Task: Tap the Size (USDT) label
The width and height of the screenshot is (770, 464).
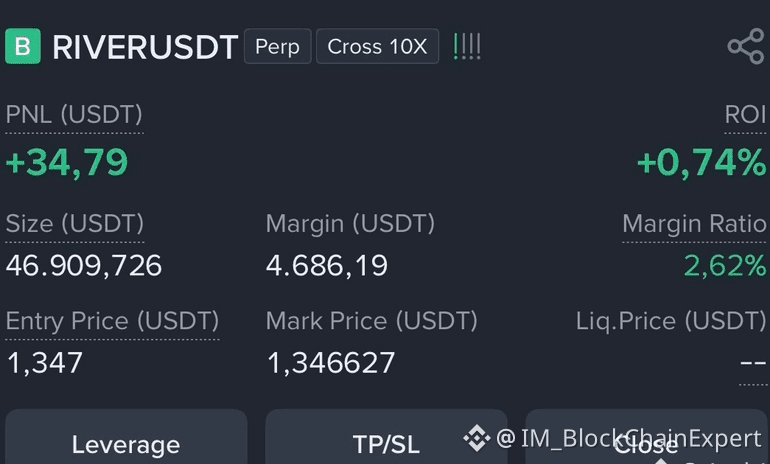Action: [75, 224]
